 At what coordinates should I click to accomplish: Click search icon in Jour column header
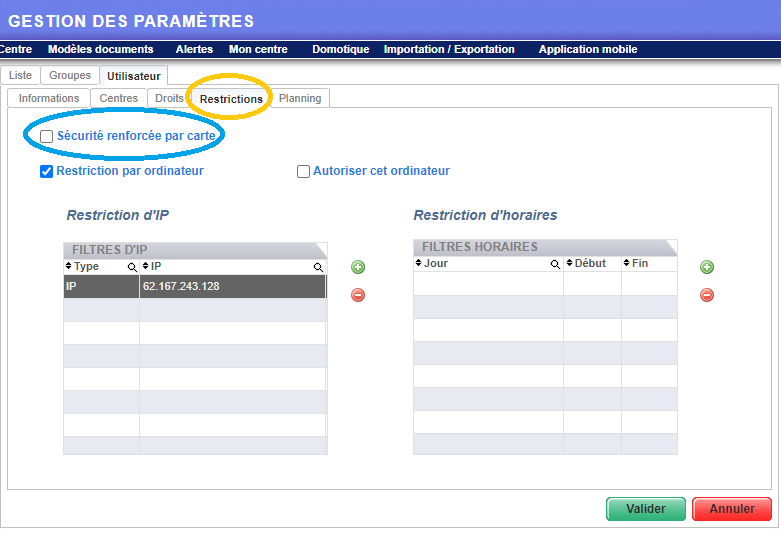[555, 265]
